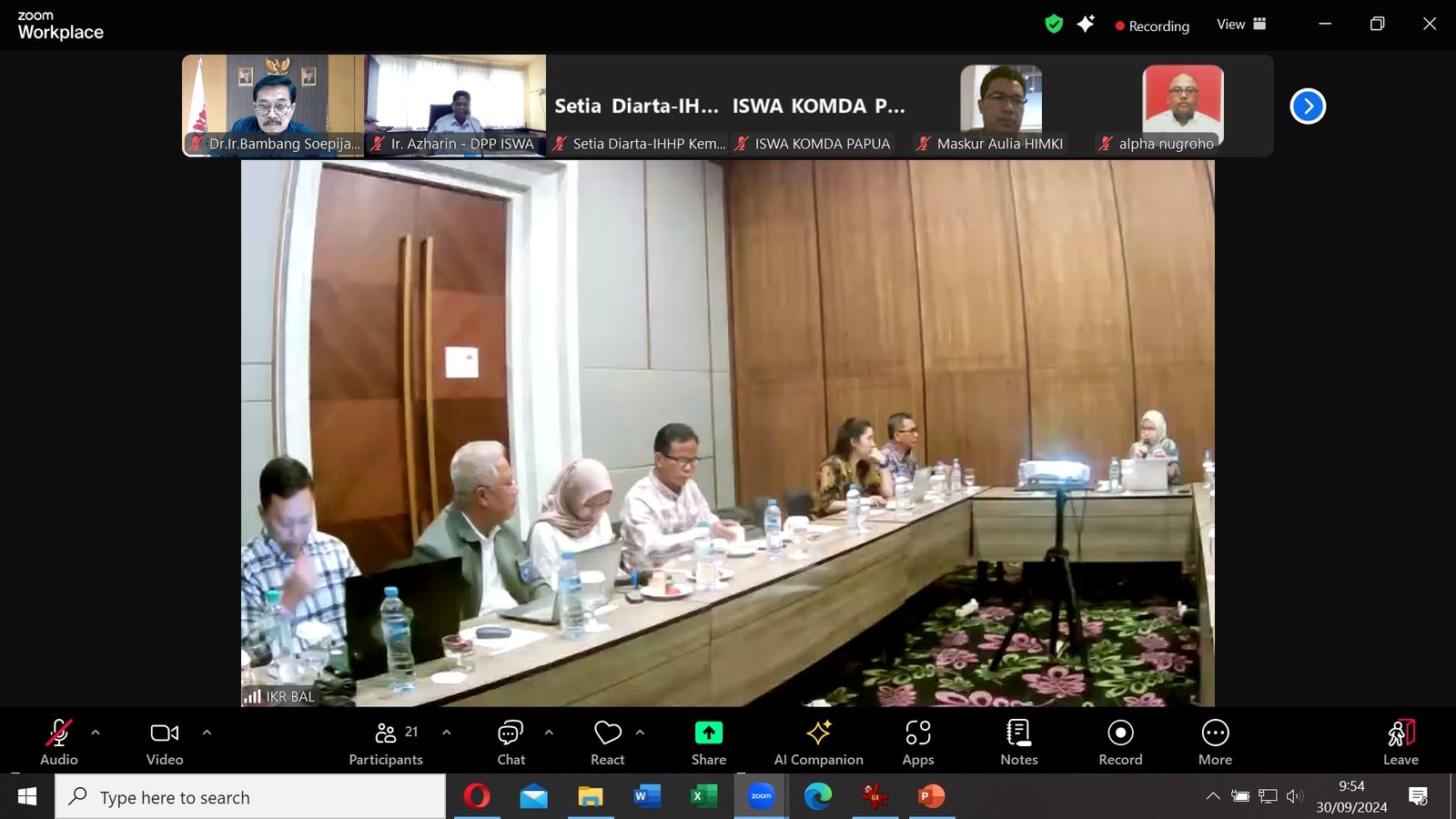This screenshot has width=1456, height=819.
Task: Click the Recording indicator
Action: [1152, 26]
